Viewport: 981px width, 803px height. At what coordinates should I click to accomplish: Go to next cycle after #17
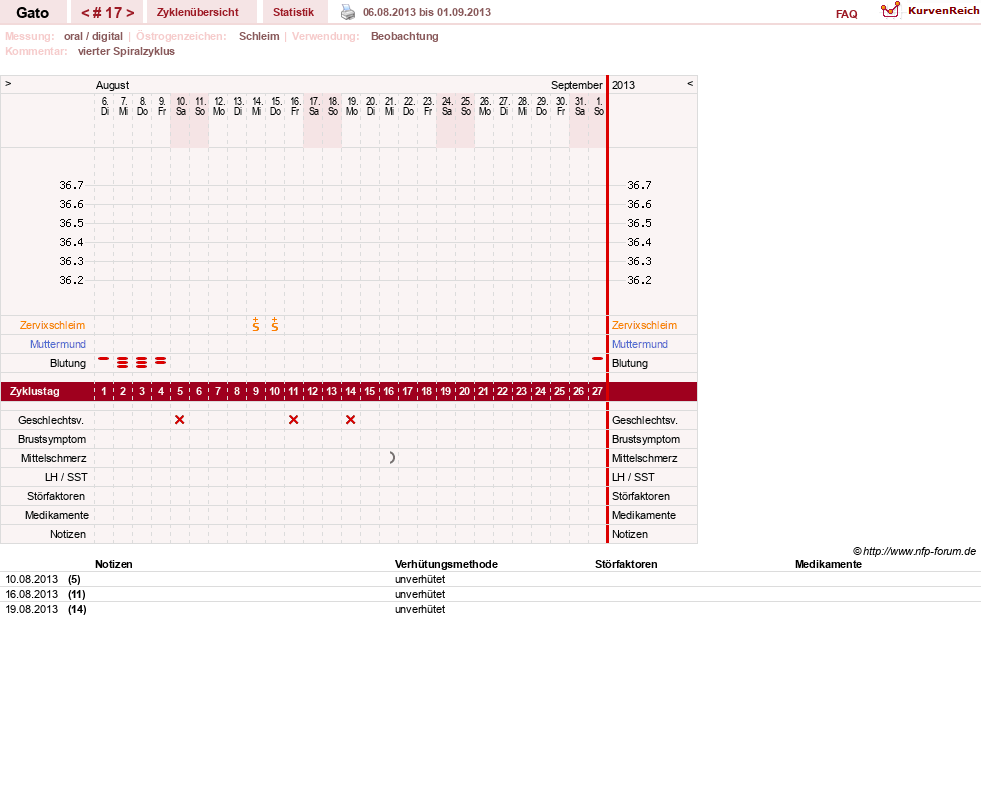(x=130, y=13)
